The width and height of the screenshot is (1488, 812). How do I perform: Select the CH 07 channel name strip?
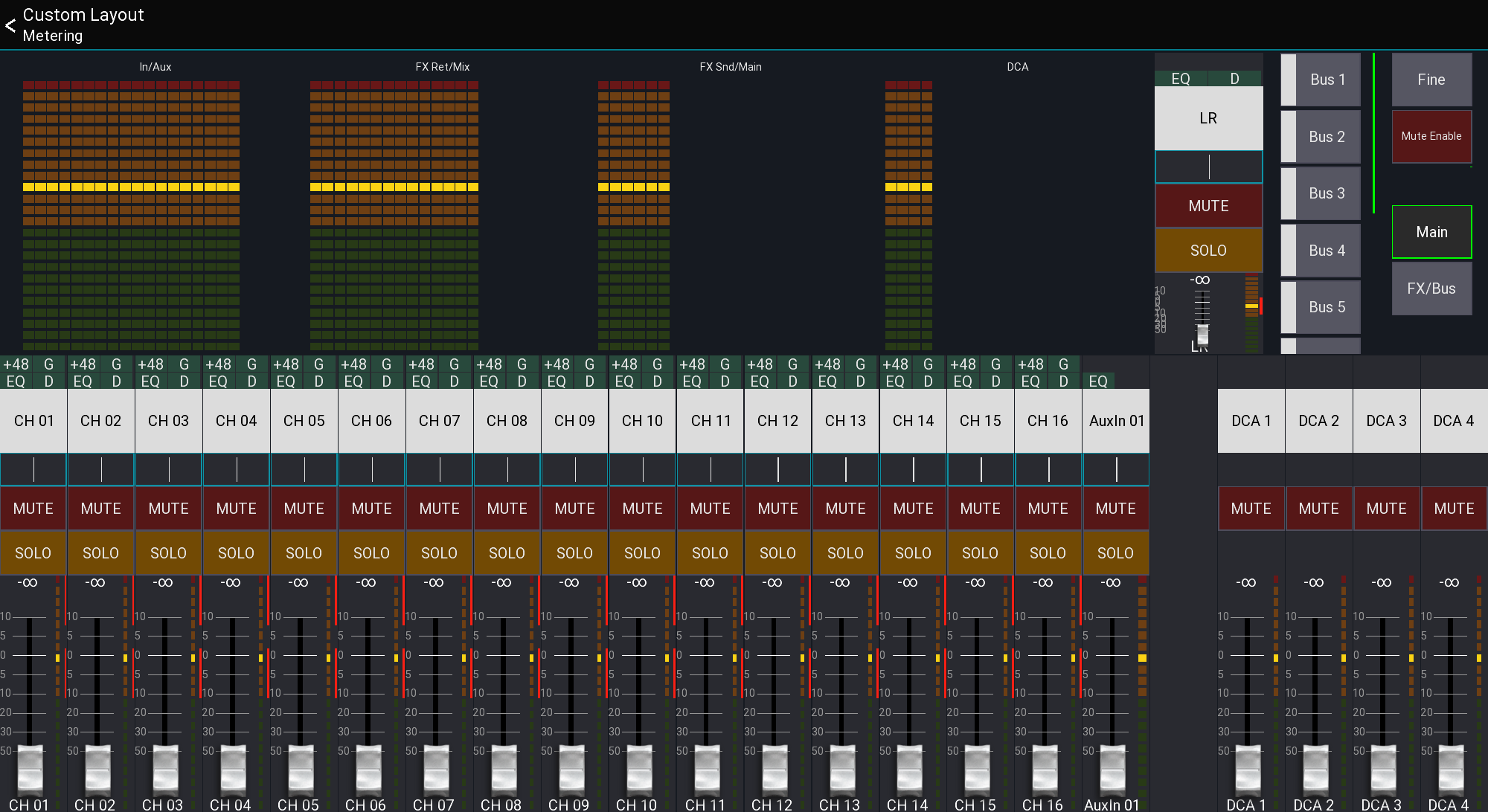click(x=440, y=421)
